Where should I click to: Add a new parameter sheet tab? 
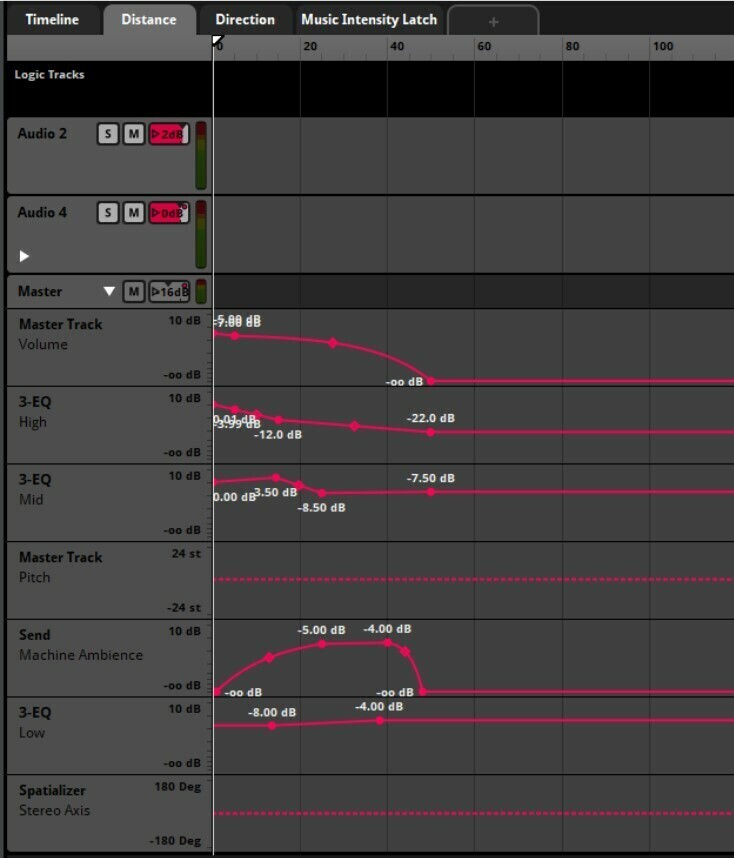click(x=493, y=21)
